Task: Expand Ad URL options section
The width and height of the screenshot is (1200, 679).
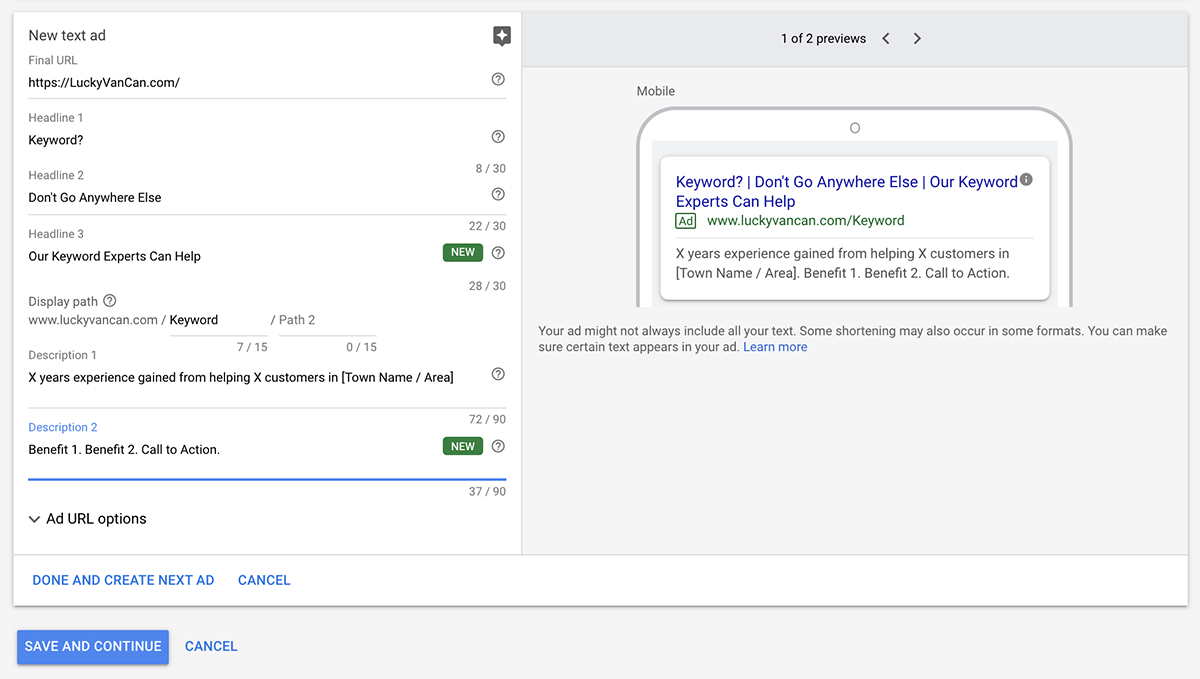Action: (88, 519)
